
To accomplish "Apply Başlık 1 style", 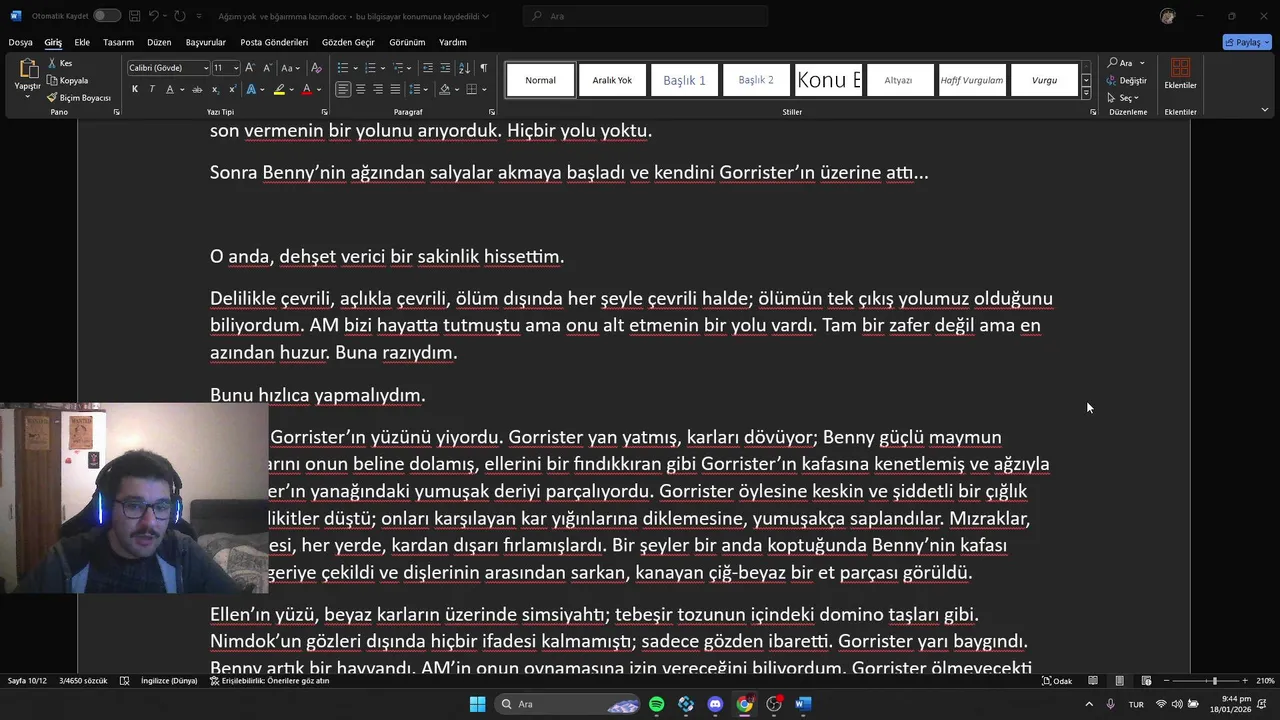I will pyautogui.click(x=685, y=80).
